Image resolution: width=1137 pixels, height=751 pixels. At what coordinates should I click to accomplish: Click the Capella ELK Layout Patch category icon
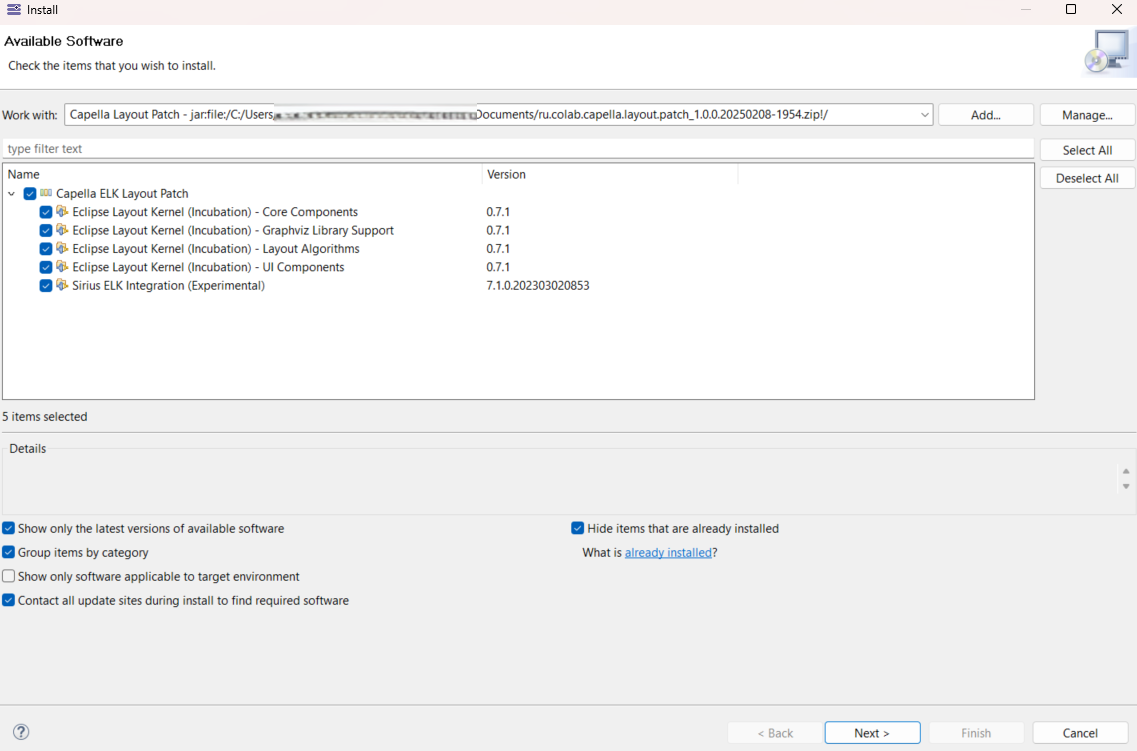click(x=46, y=193)
